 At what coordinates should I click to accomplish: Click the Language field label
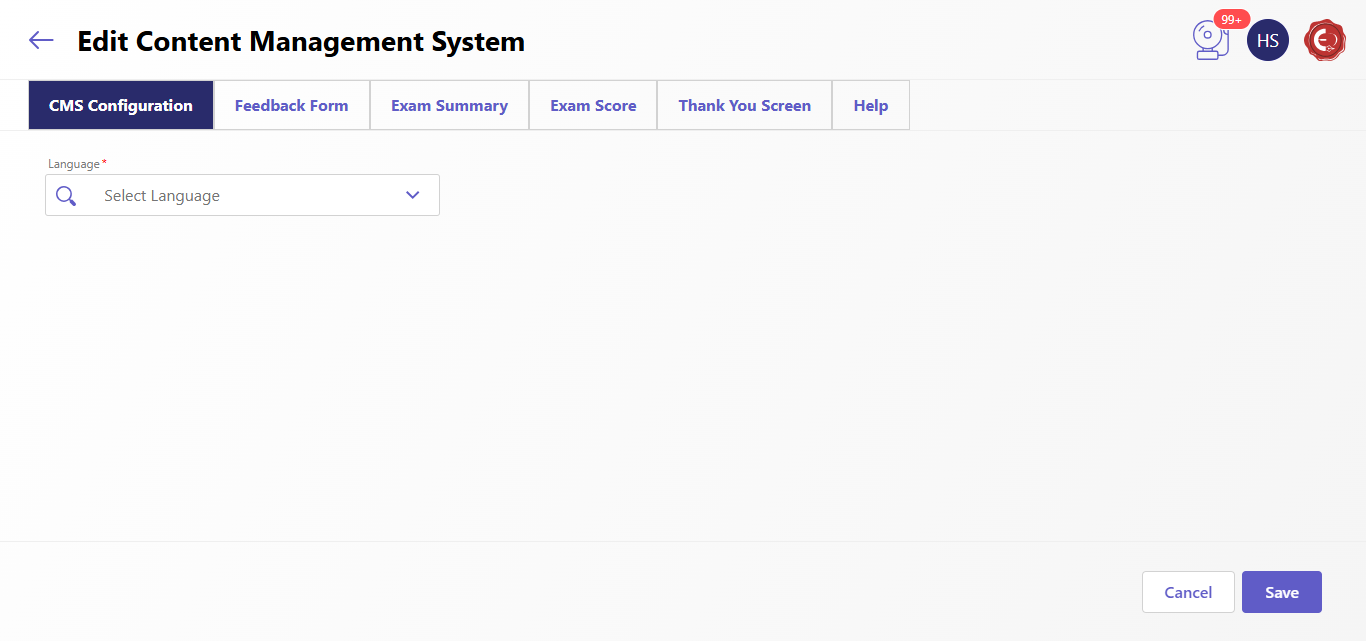[74, 164]
